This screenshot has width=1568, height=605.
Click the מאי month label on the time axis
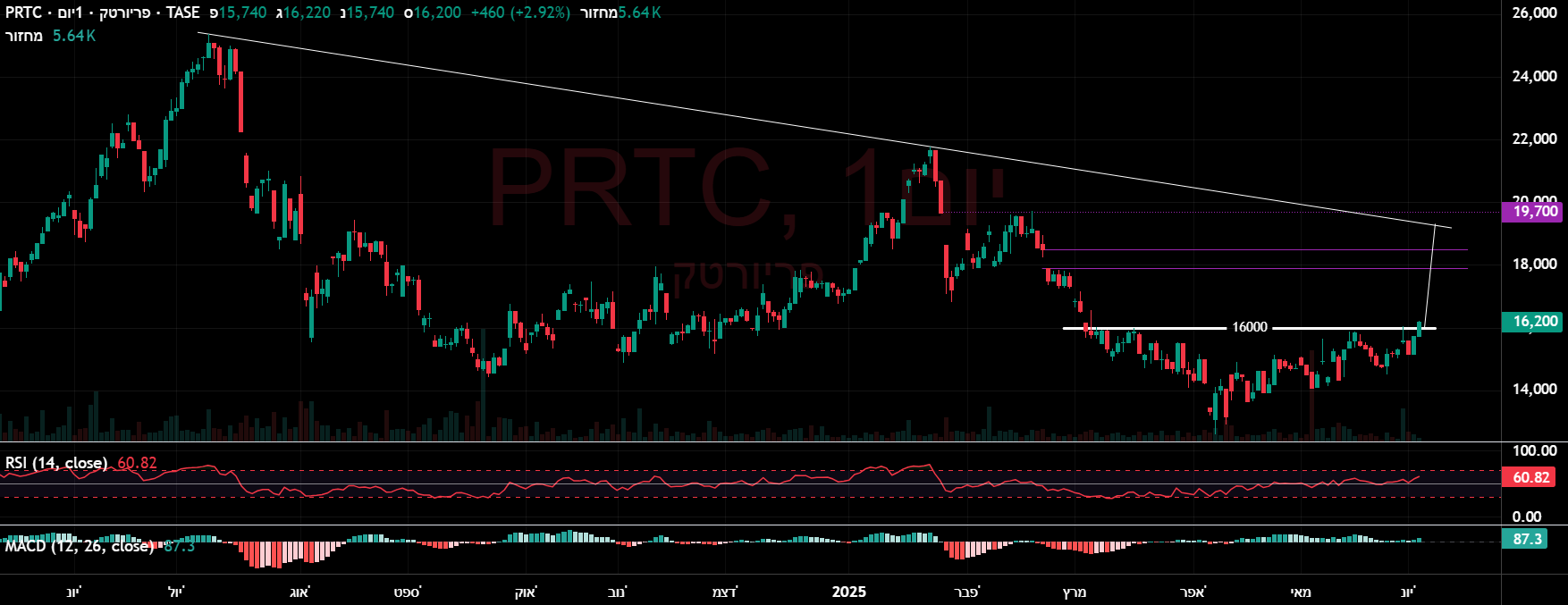pos(1301,592)
